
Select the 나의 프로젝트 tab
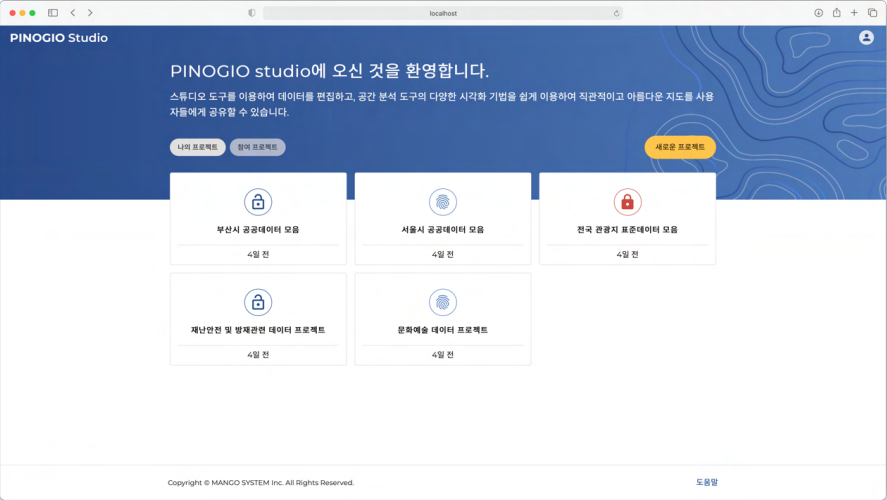(197, 147)
